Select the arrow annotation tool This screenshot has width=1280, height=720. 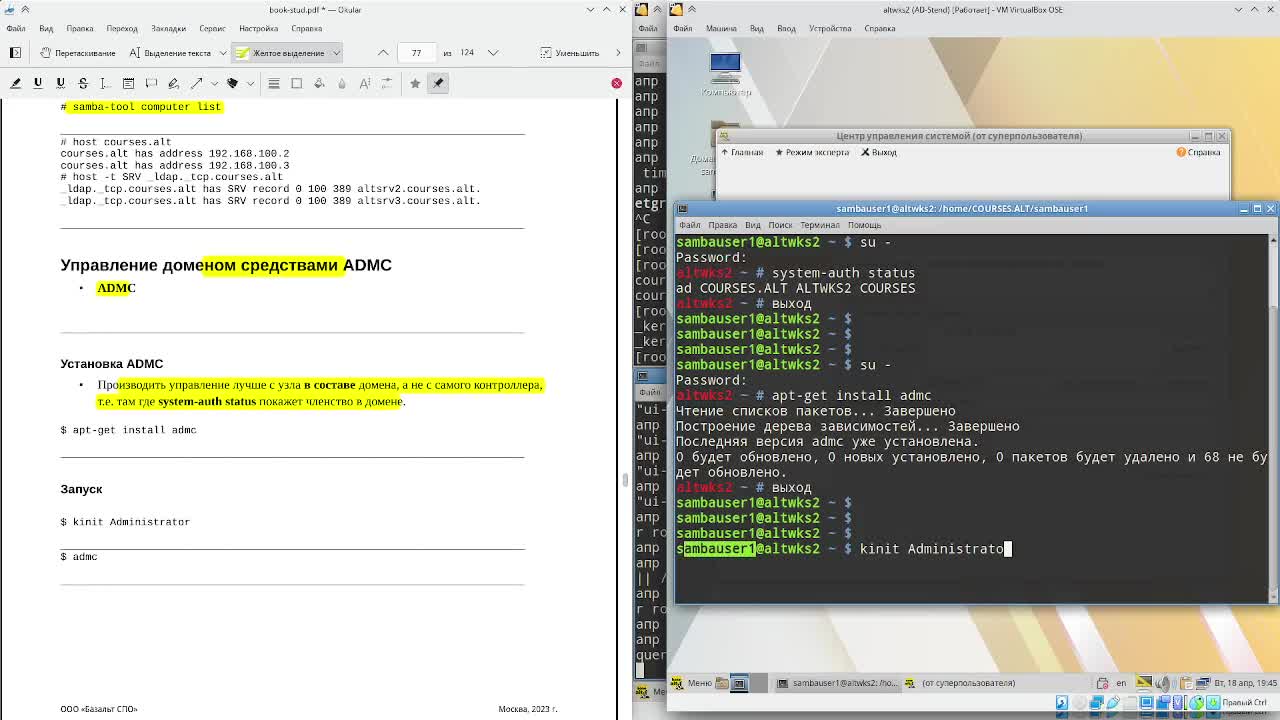[196, 83]
